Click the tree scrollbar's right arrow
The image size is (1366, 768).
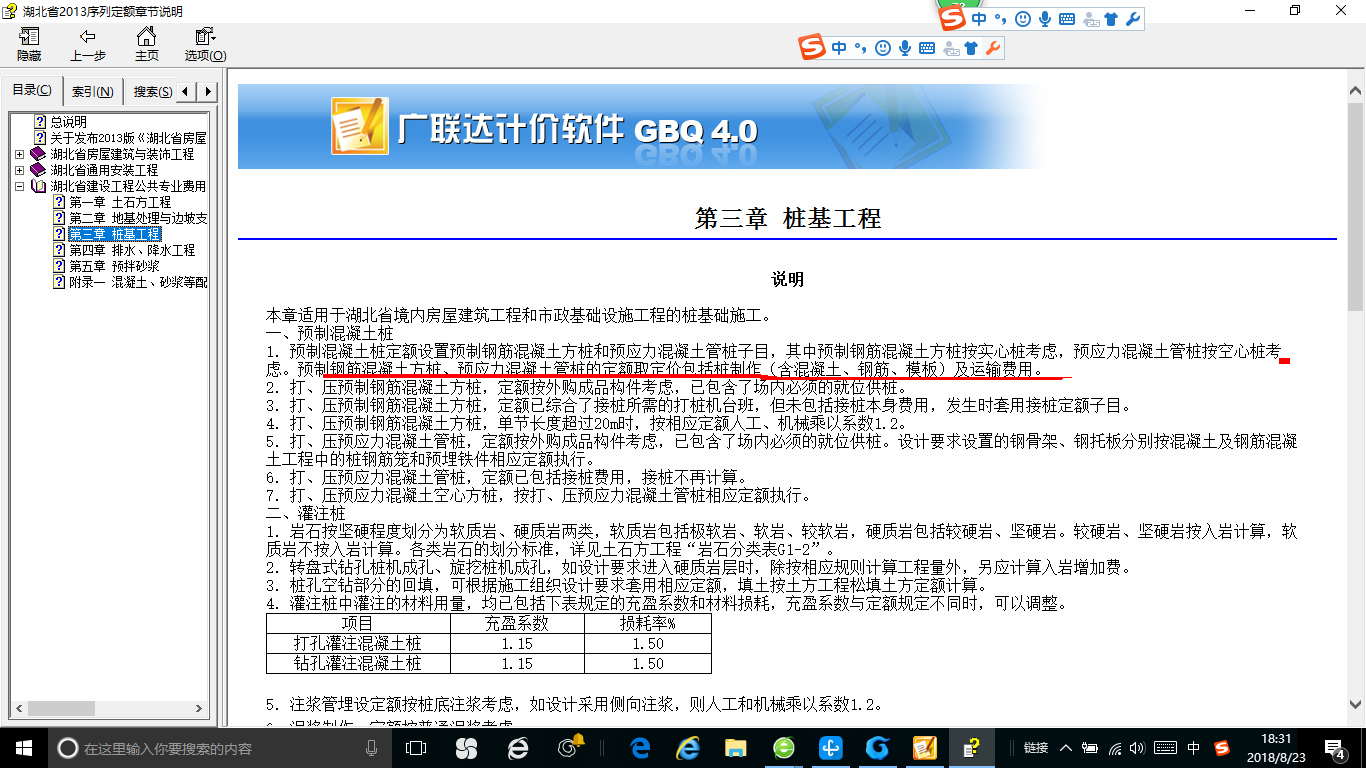(200, 709)
